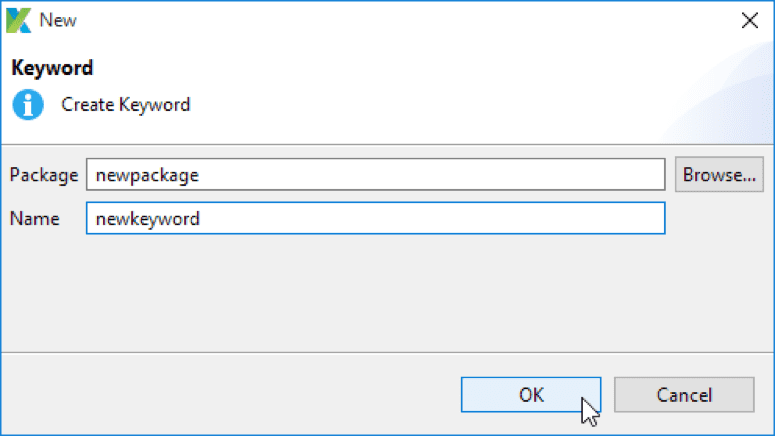Viewport: 775px width, 436px height.
Task: Click the "Create Keyword" description text
Action: [x=126, y=105]
